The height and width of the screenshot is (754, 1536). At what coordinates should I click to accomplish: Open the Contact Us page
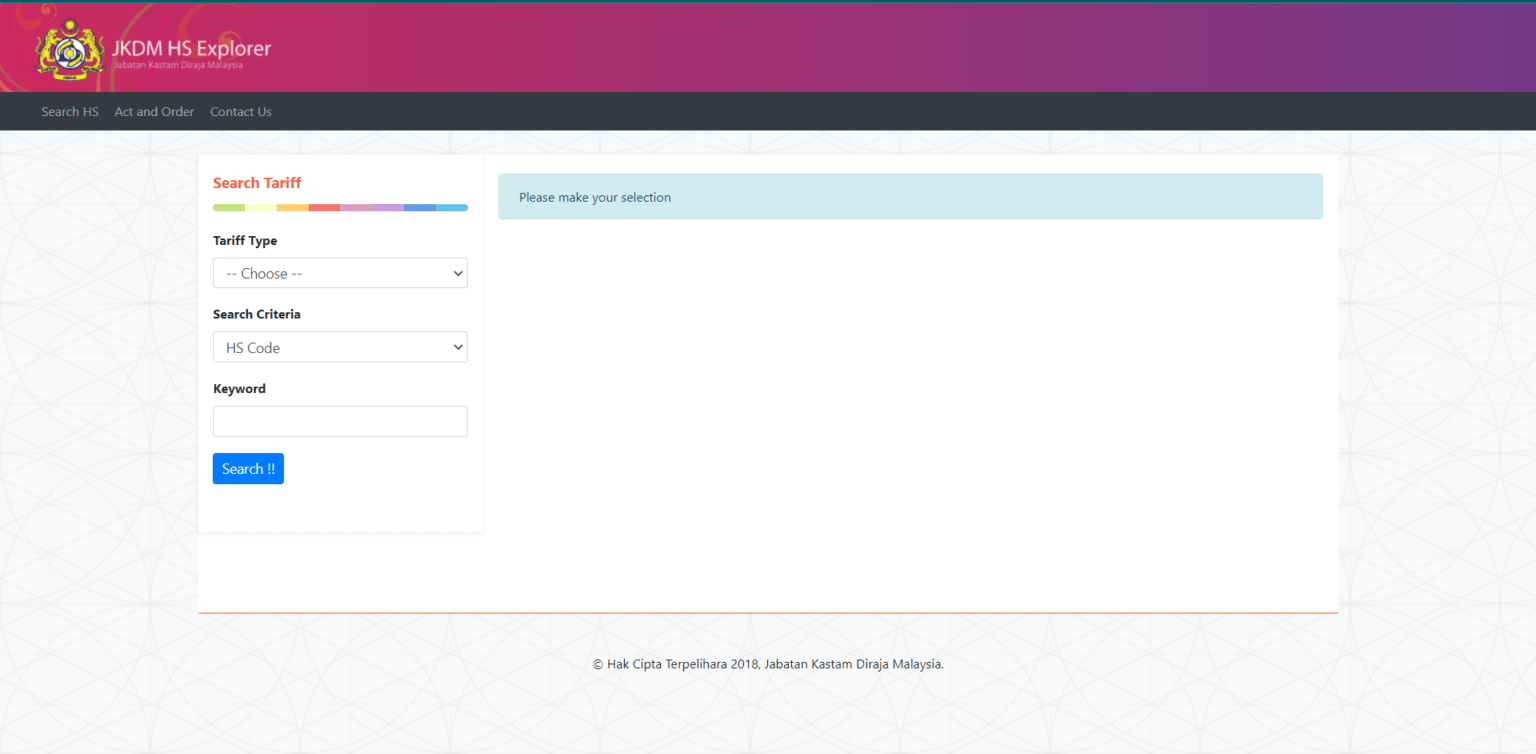240,112
